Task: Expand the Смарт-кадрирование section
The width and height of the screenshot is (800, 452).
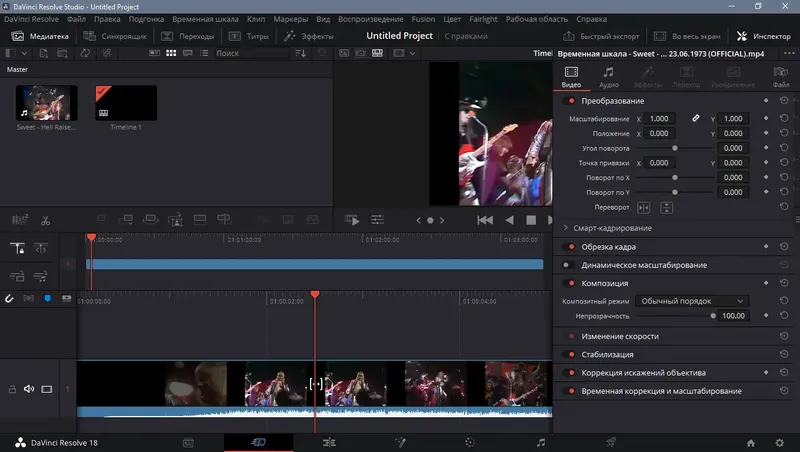Action: click(565, 228)
